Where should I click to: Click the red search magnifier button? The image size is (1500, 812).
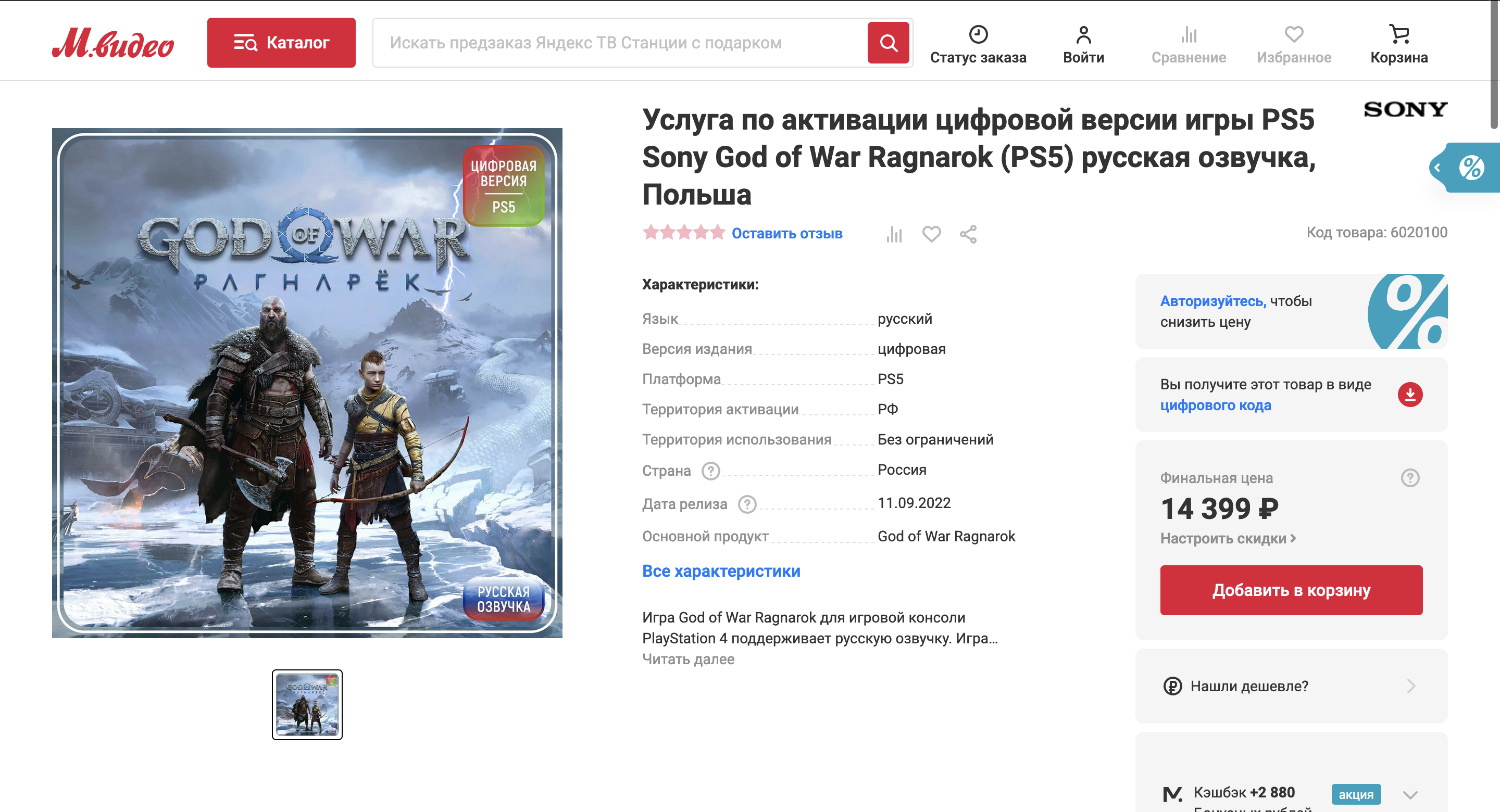click(x=888, y=43)
